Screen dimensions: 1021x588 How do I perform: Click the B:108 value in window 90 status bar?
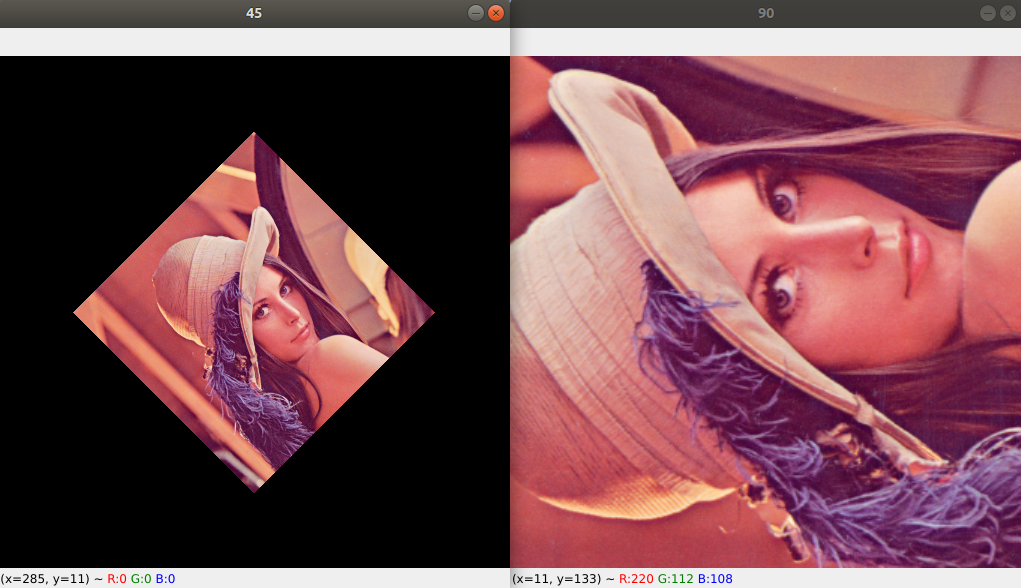pyautogui.click(x=715, y=578)
